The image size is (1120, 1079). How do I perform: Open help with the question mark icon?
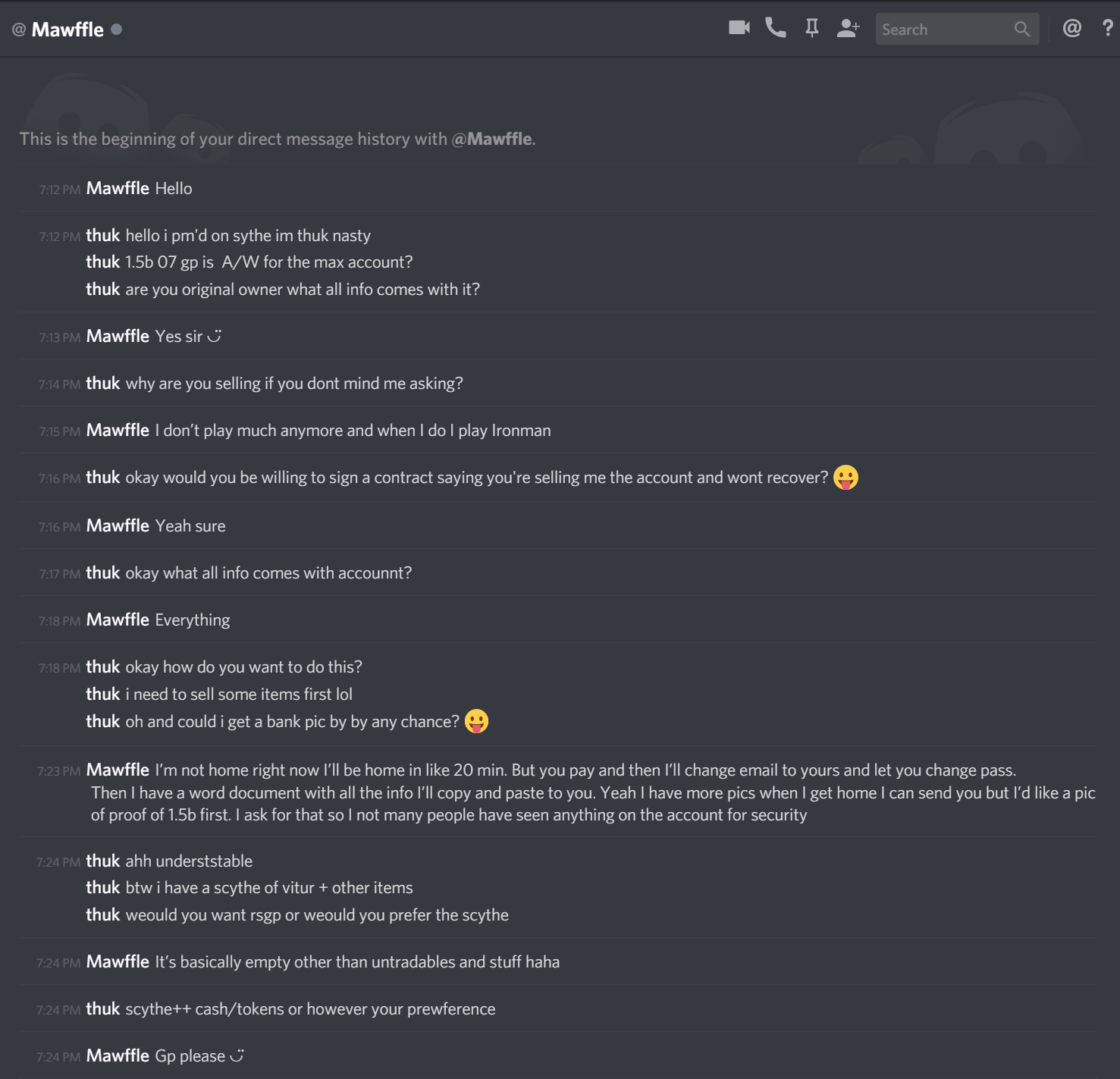point(1108,28)
